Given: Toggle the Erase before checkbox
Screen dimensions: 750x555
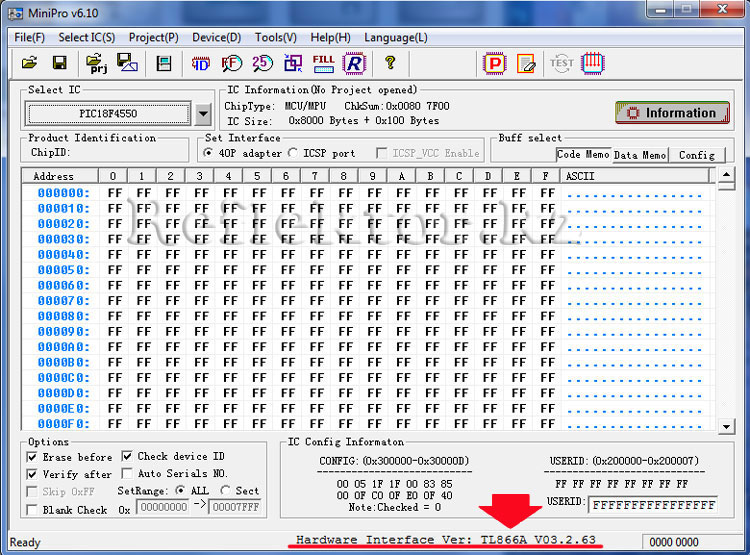Looking at the screenshot, I should pyautogui.click(x=32, y=457).
